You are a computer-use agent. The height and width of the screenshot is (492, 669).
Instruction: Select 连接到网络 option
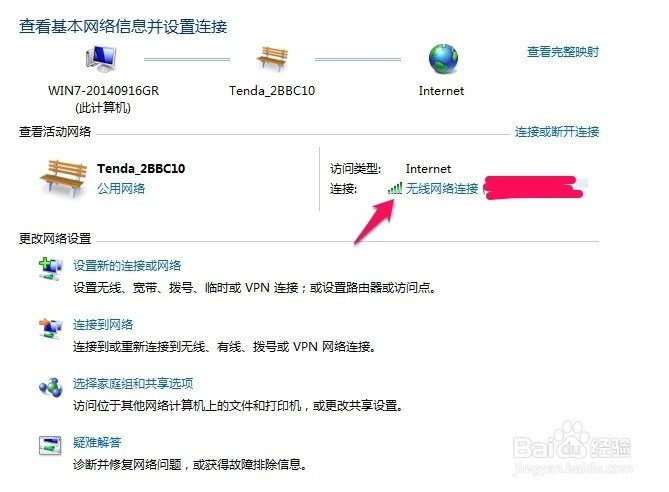103,324
